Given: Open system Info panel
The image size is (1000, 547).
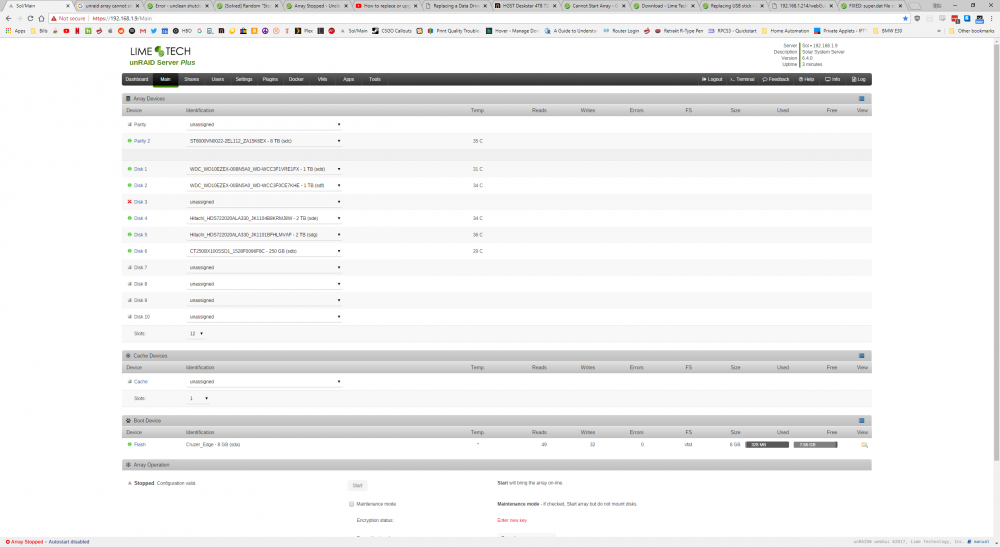Looking at the screenshot, I should [x=833, y=80].
